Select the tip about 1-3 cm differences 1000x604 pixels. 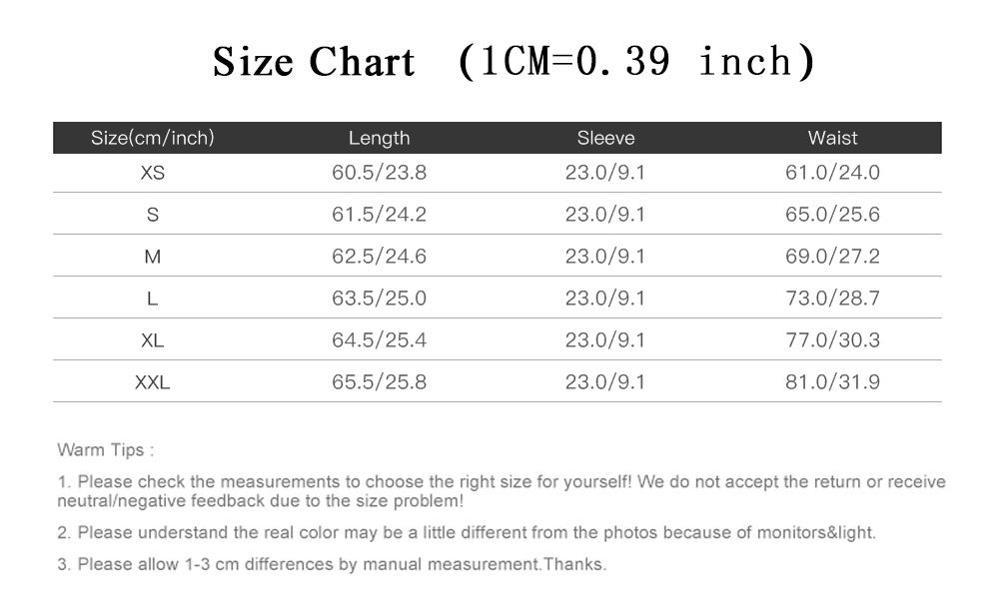331,565
